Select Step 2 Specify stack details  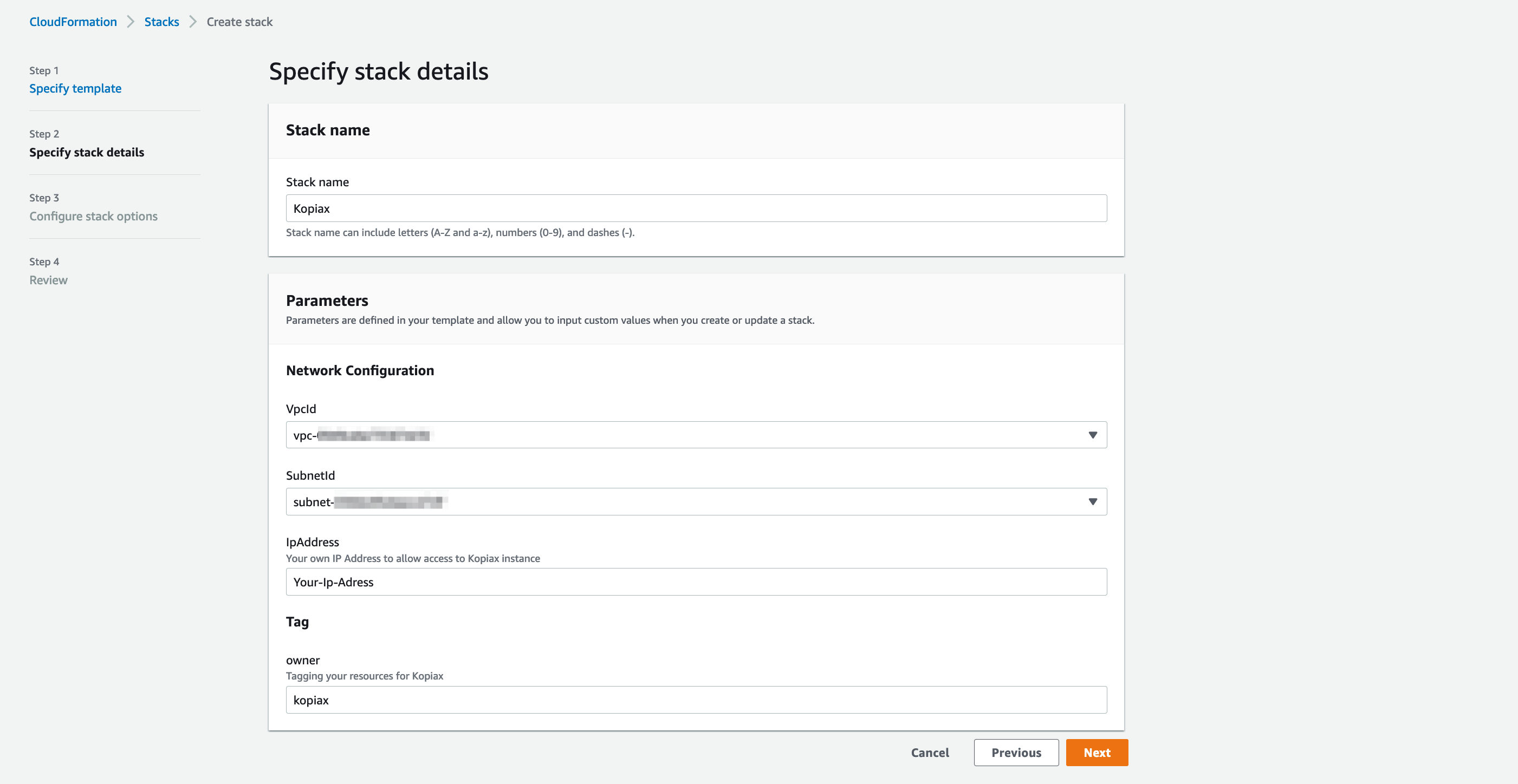87,152
